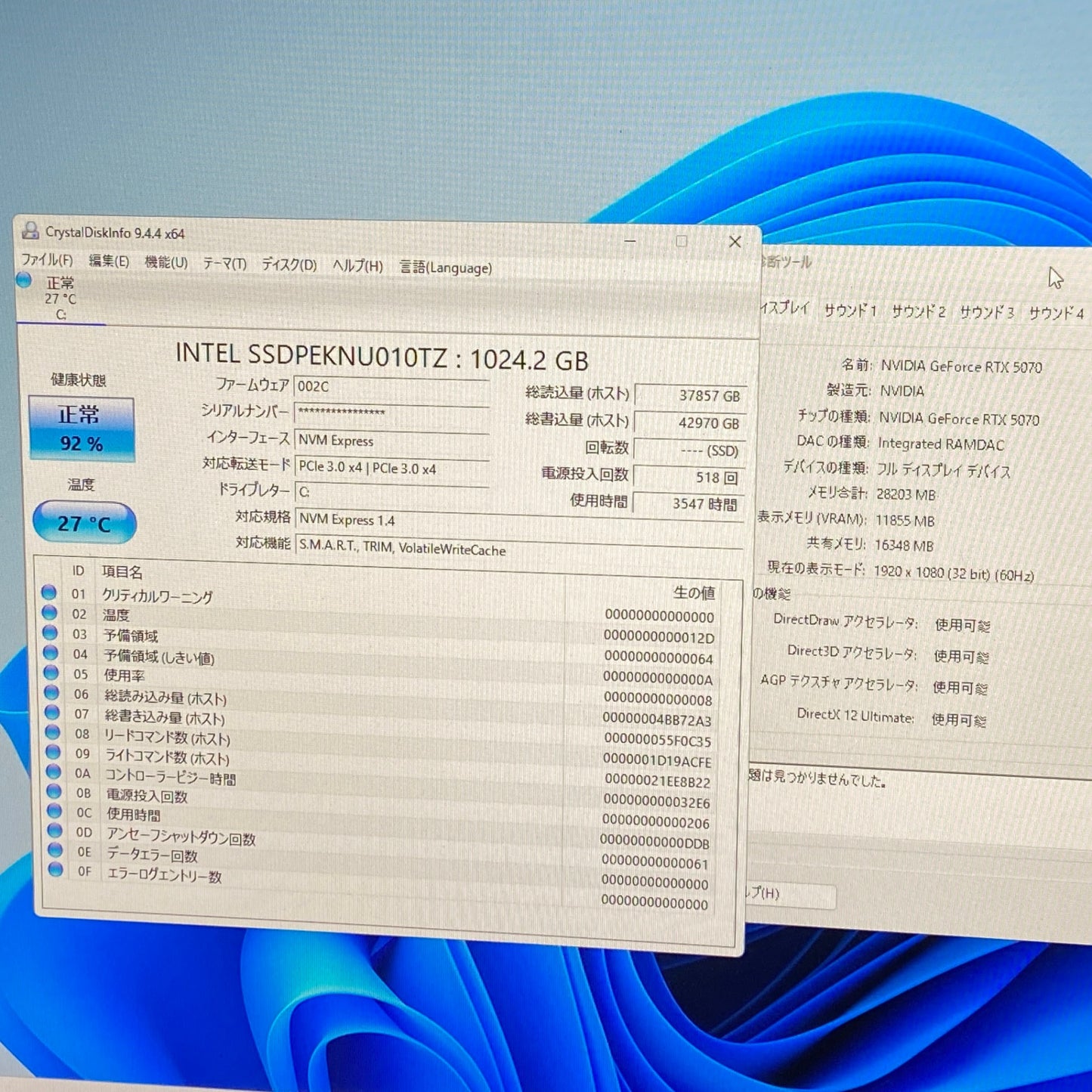Click the status dot for row 01 クリティカルワーニング
Screen dimensions: 1092x1092
click(x=49, y=592)
